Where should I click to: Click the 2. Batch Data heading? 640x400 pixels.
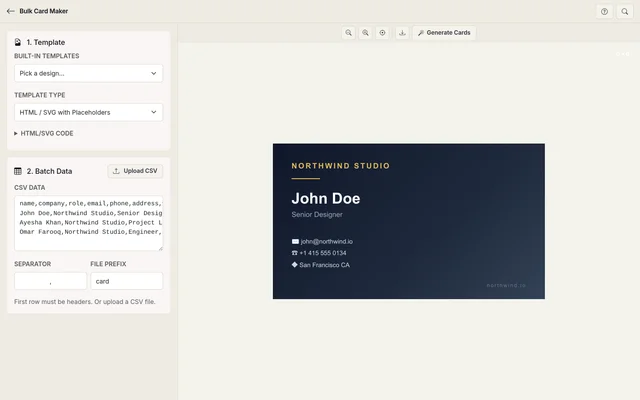(49, 171)
